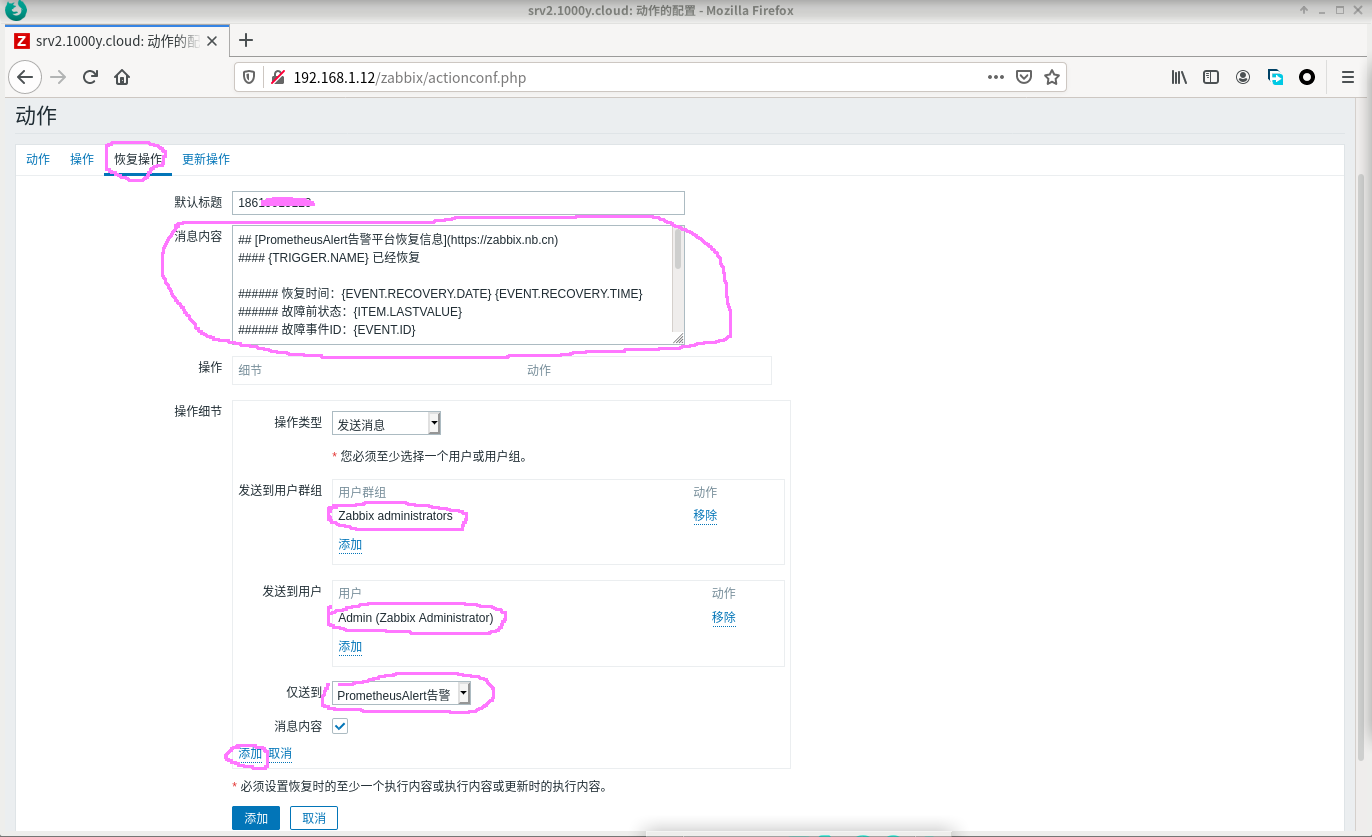The height and width of the screenshot is (837, 1372).
Task: Toggle the 消息内容 checkbox
Action: [x=340, y=726]
